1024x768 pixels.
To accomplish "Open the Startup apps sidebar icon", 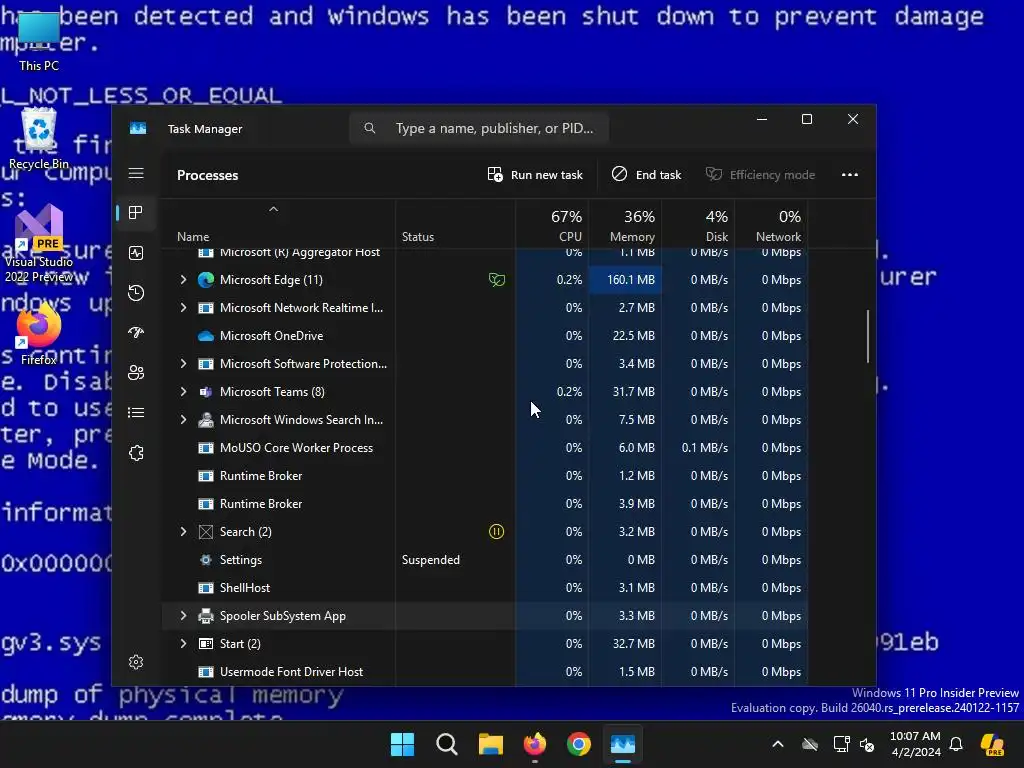I will pyautogui.click(x=136, y=332).
